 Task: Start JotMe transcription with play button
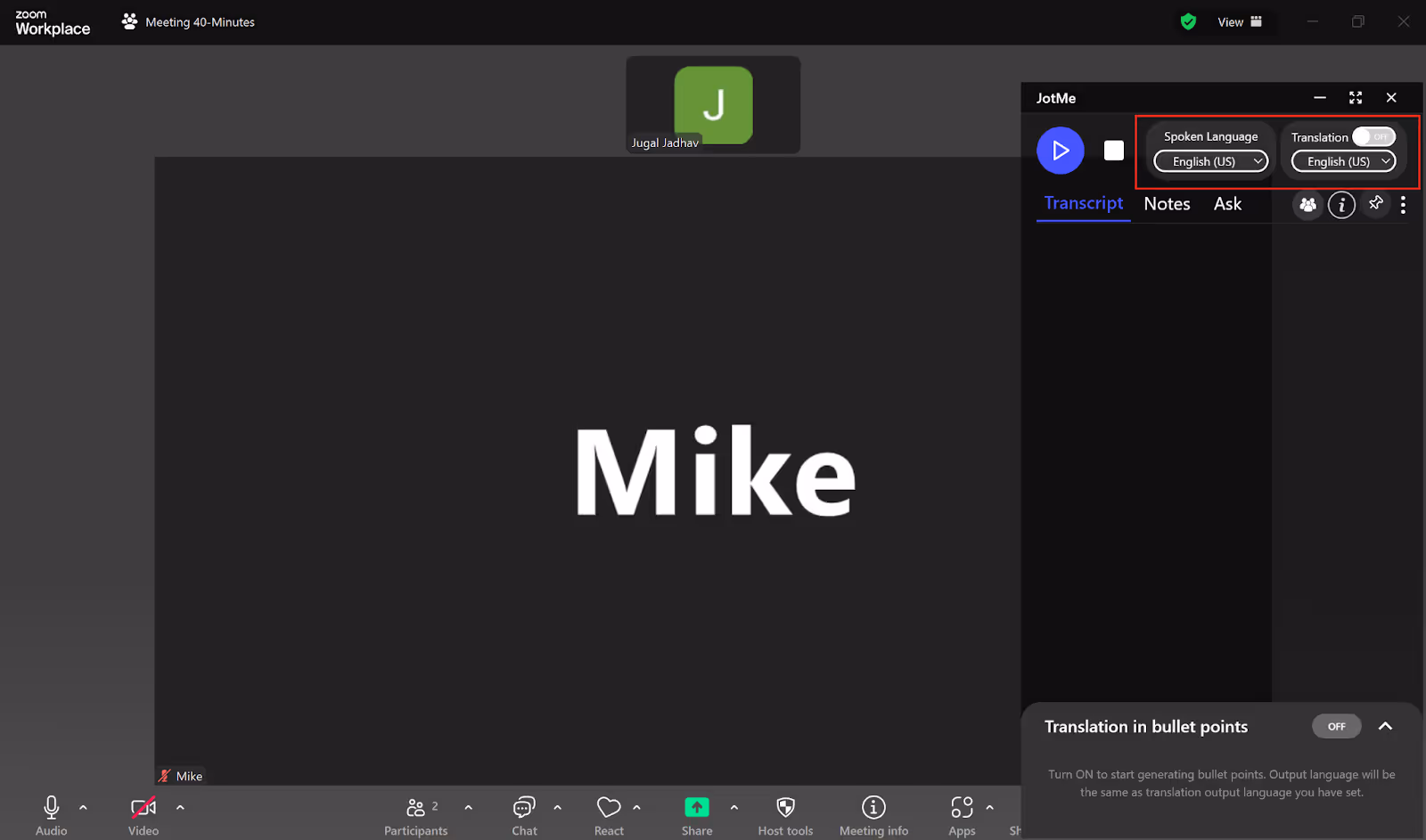click(x=1060, y=151)
